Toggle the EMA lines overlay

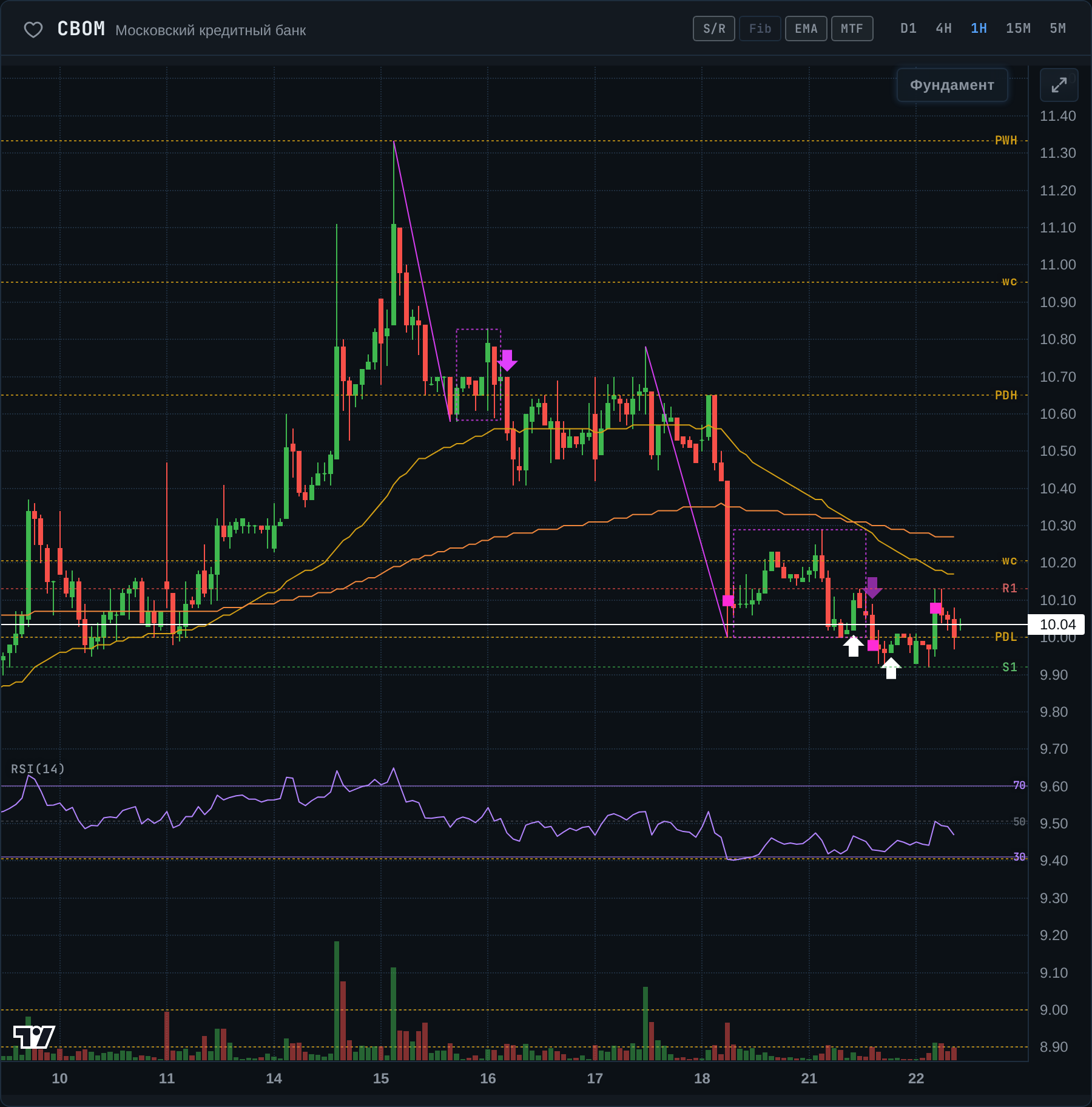pyautogui.click(x=806, y=29)
